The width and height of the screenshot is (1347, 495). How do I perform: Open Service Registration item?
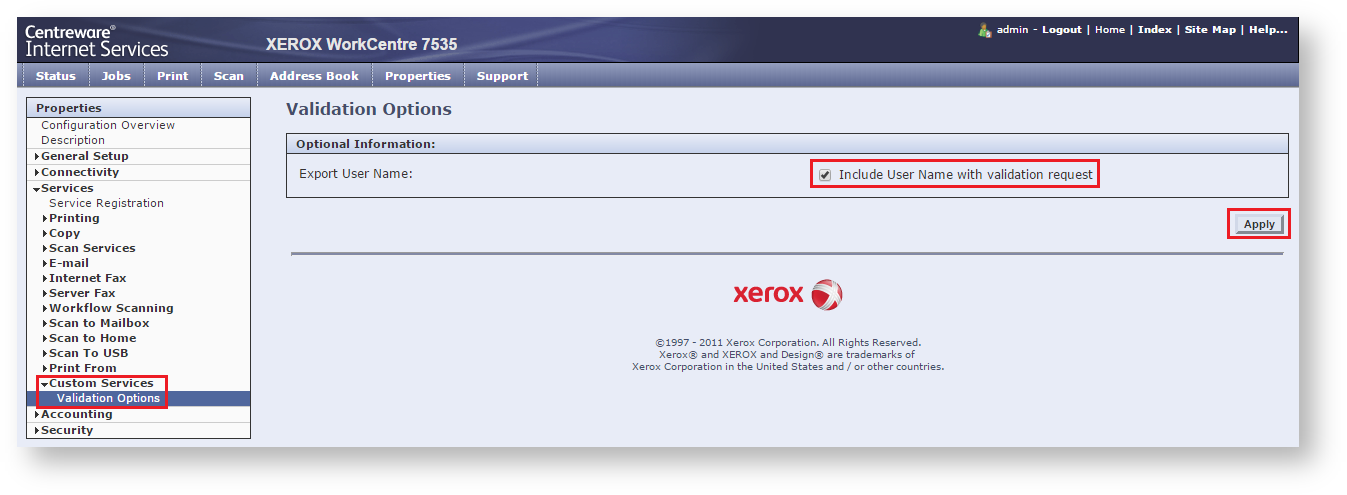[x=106, y=203]
